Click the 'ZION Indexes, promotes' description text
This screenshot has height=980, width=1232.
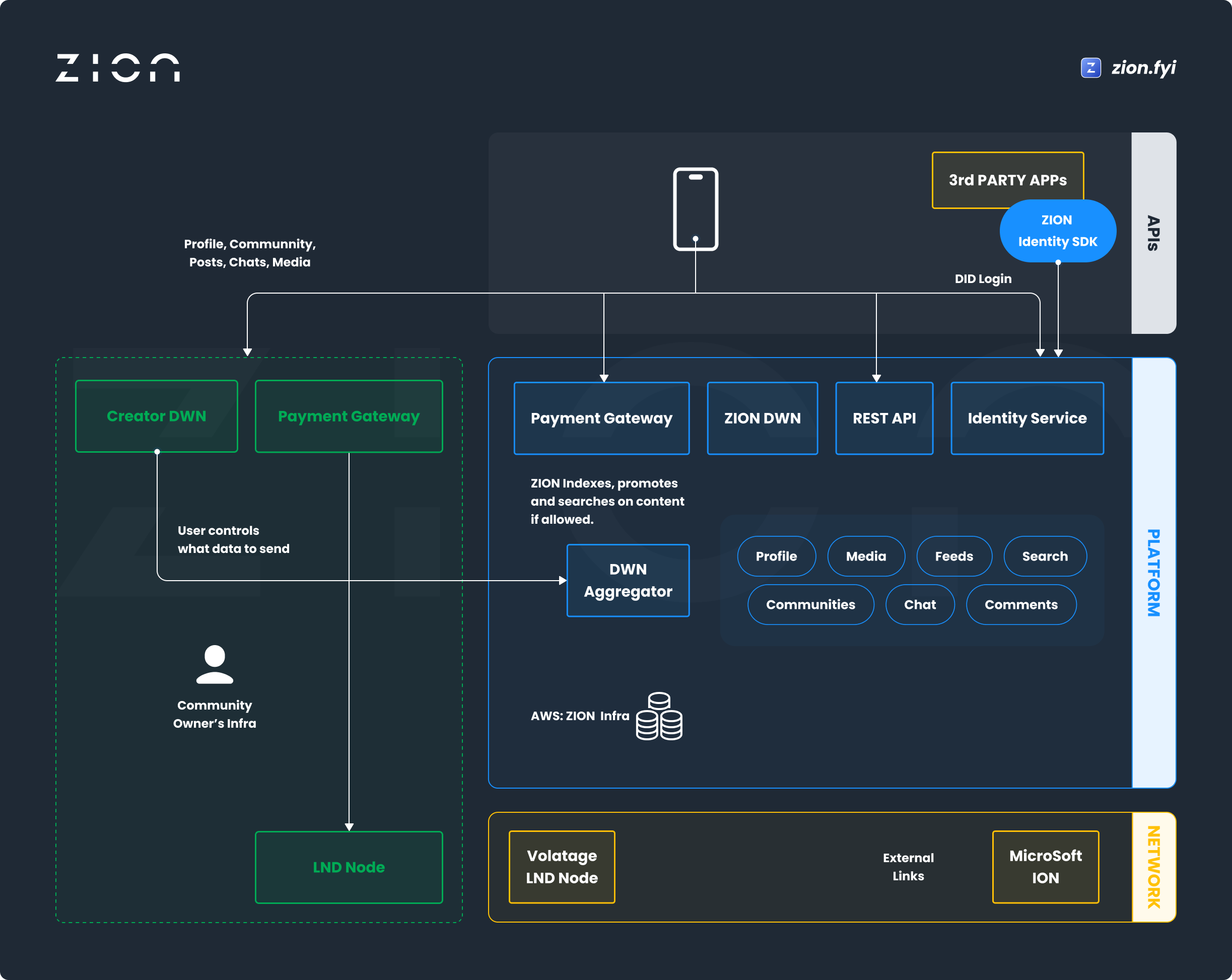pos(607,501)
